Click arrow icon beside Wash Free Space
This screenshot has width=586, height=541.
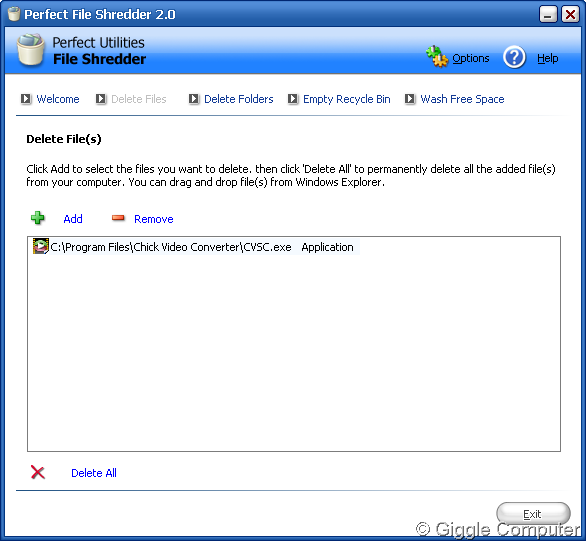tap(410, 99)
